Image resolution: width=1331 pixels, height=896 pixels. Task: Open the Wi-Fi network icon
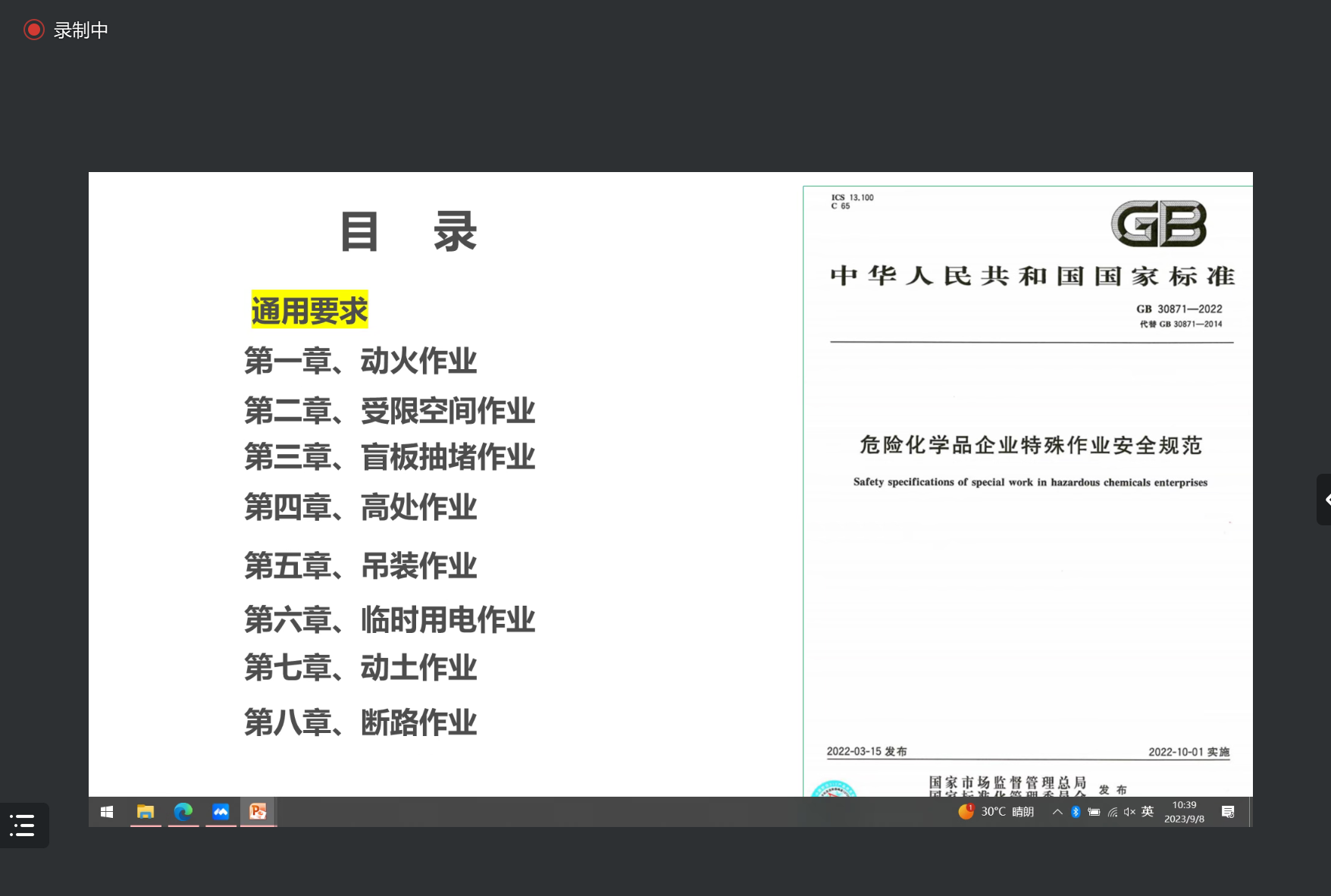click(1112, 812)
